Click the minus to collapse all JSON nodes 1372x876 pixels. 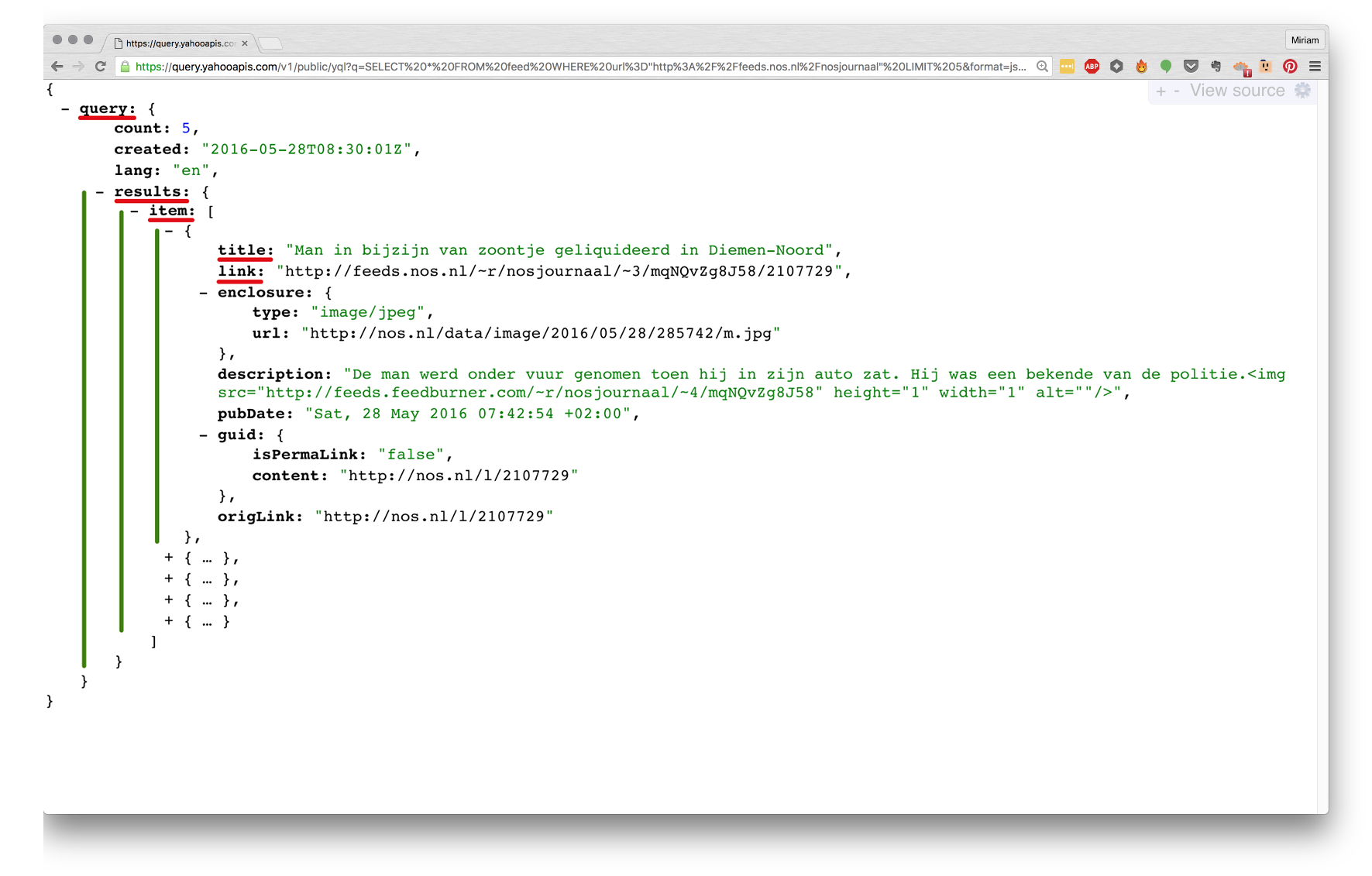click(x=1177, y=91)
